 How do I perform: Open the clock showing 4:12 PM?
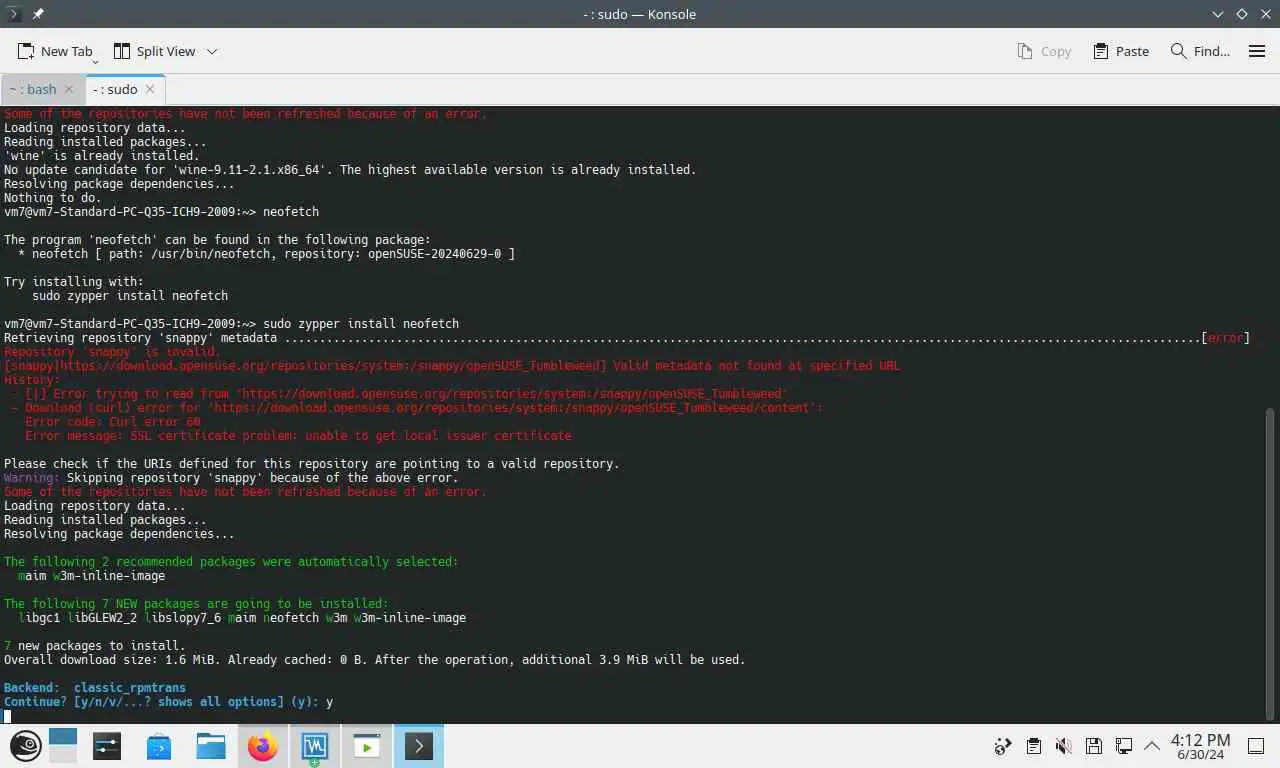(x=1200, y=747)
